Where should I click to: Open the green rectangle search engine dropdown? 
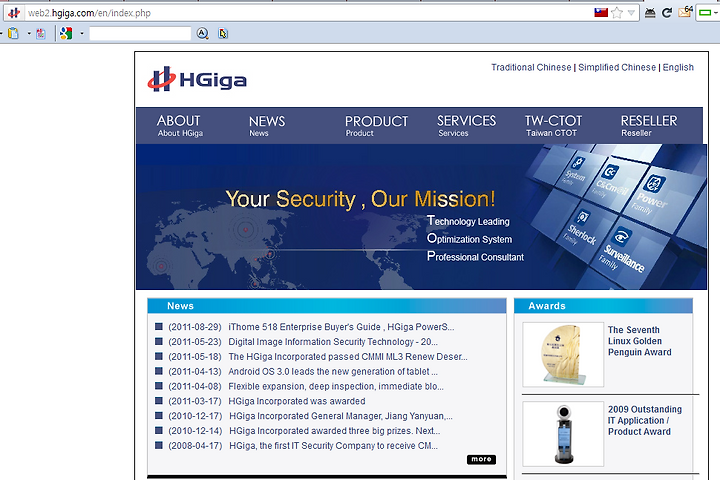(708, 13)
